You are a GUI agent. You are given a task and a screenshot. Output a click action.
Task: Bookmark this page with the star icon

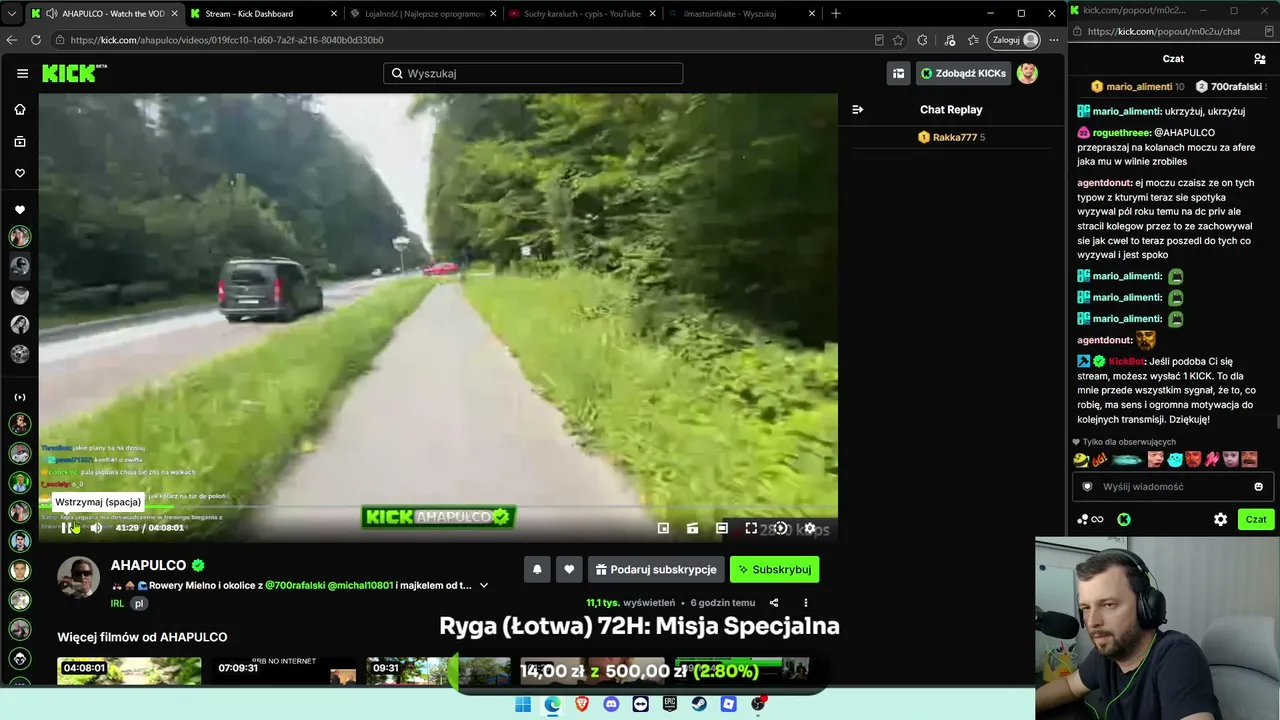point(898,40)
